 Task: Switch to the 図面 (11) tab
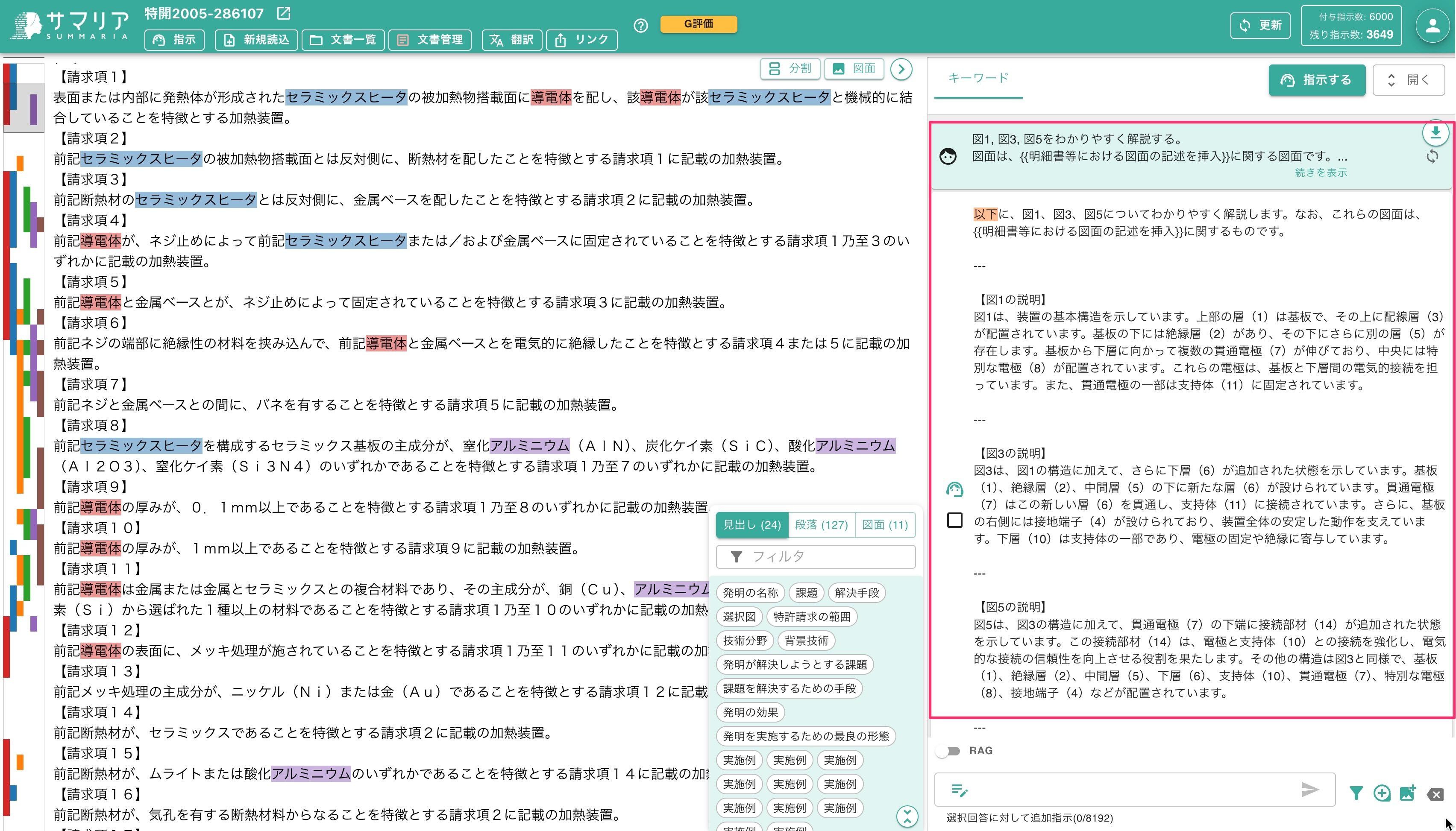(884, 524)
